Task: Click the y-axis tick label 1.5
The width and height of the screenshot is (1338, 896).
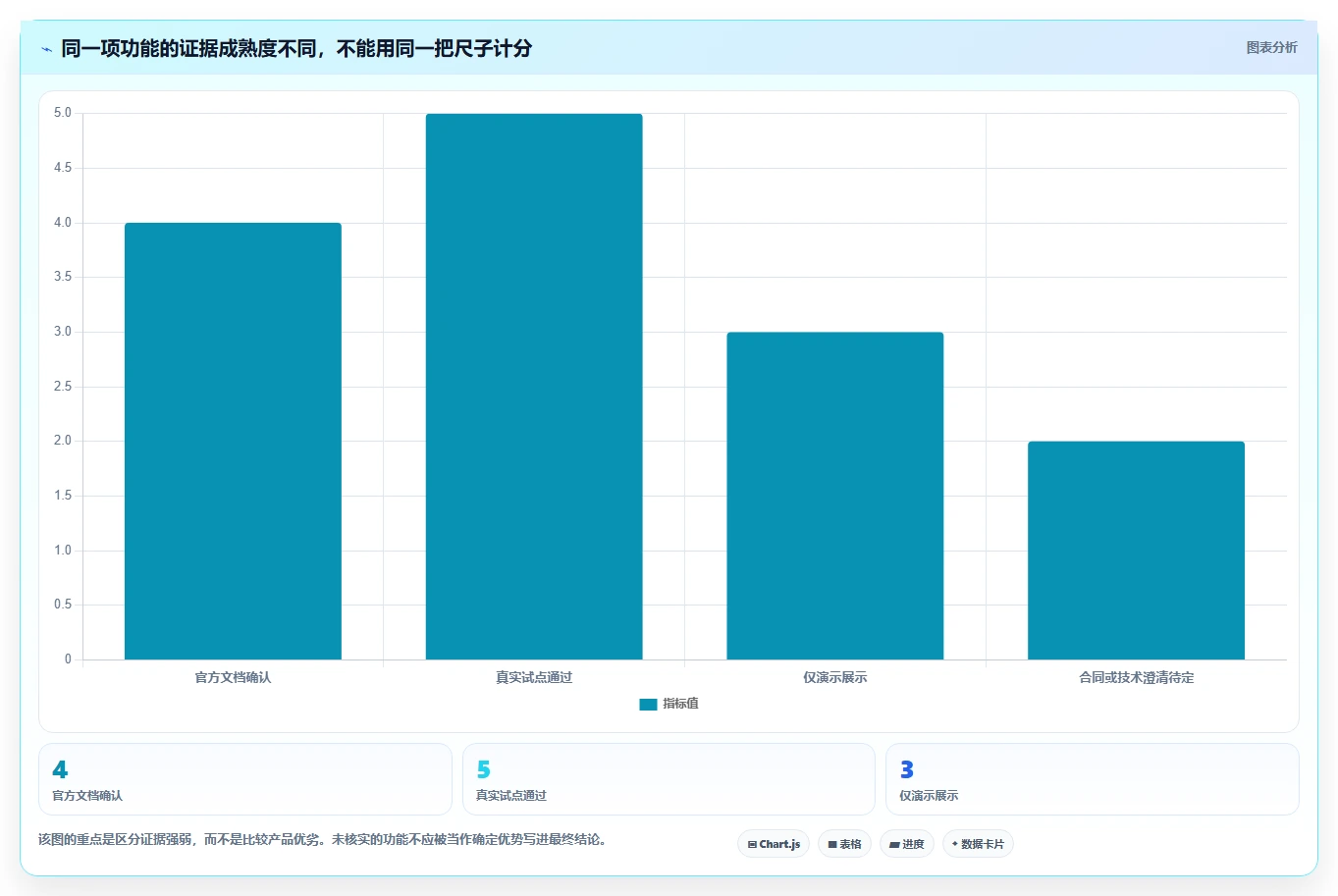Action: [x=63, y=496]
